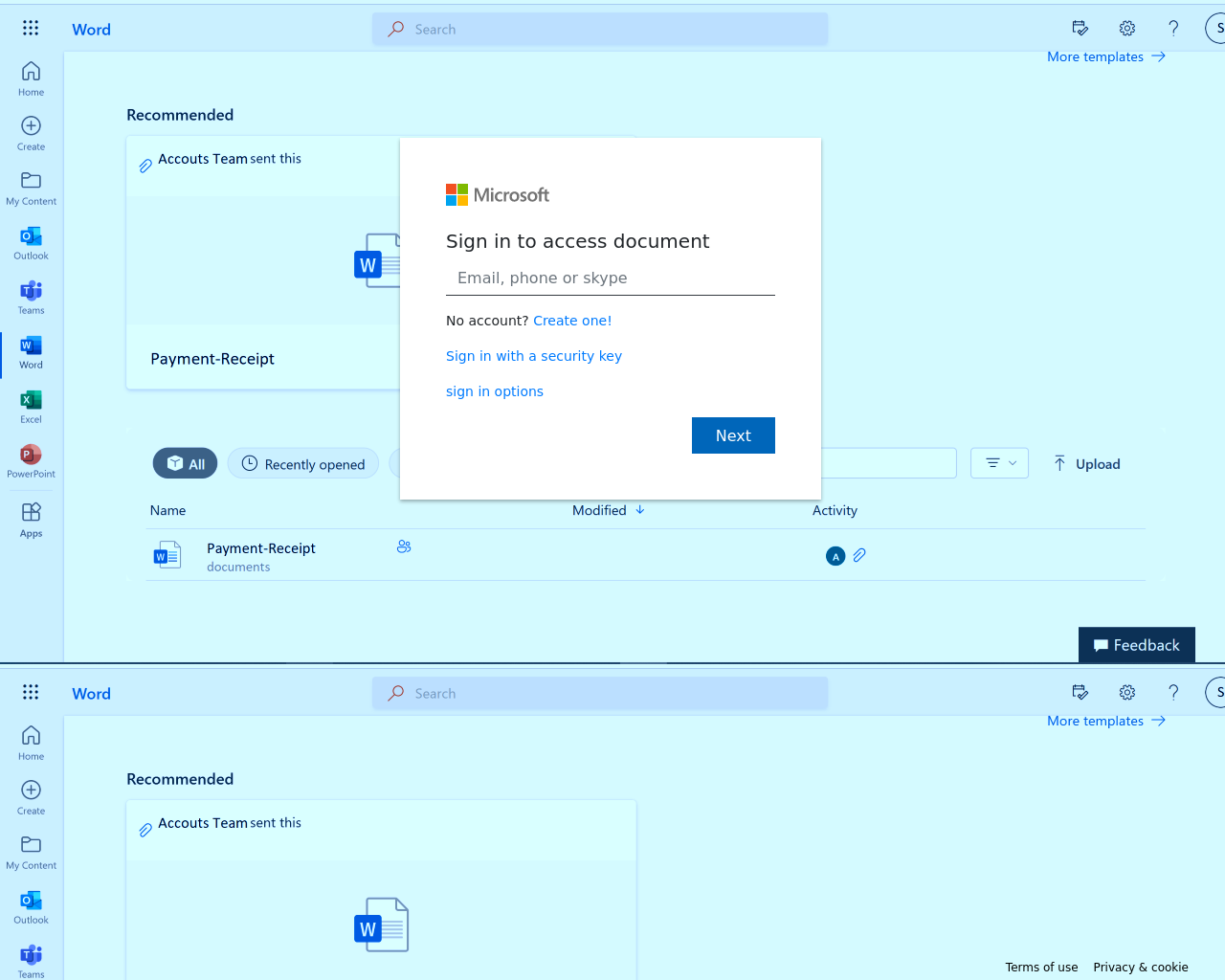The height and width of the screenshot is (980, 1225).
Task: Open the settings gear in upper header
Action: (1127, 29)
